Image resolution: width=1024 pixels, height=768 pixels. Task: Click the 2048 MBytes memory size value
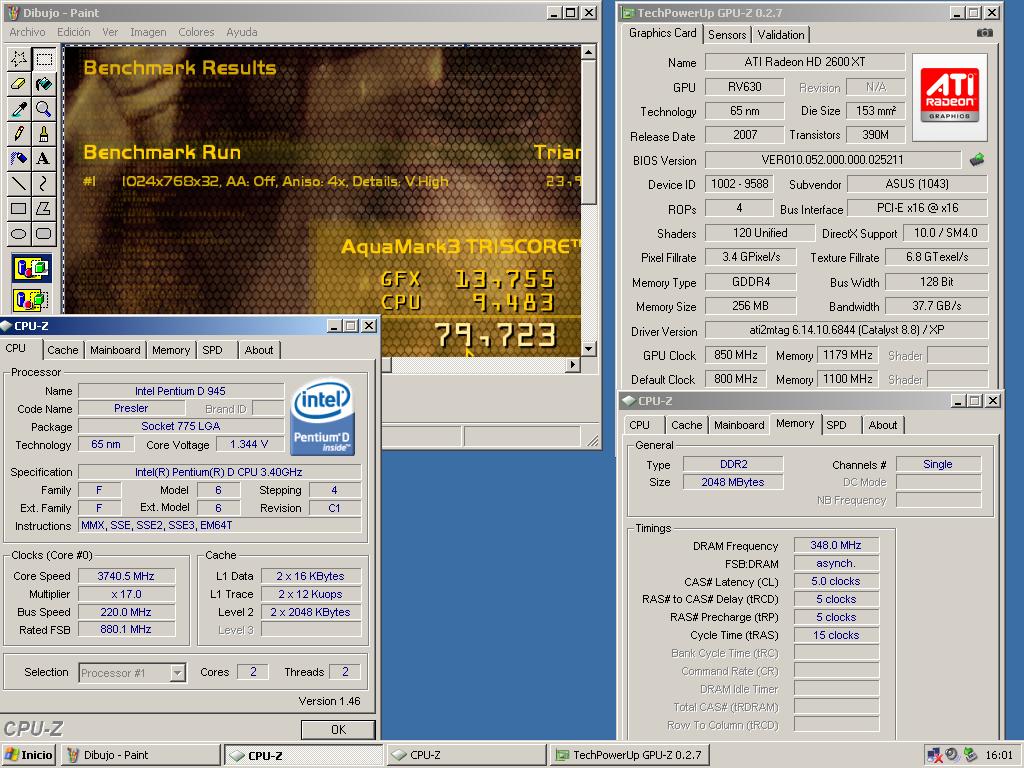point(733,482)
